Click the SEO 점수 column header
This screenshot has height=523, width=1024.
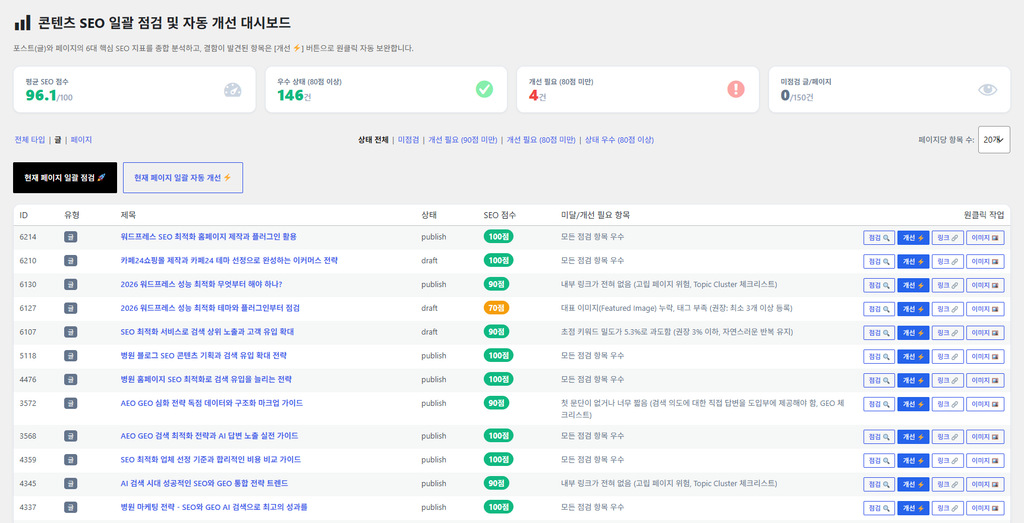500,215
